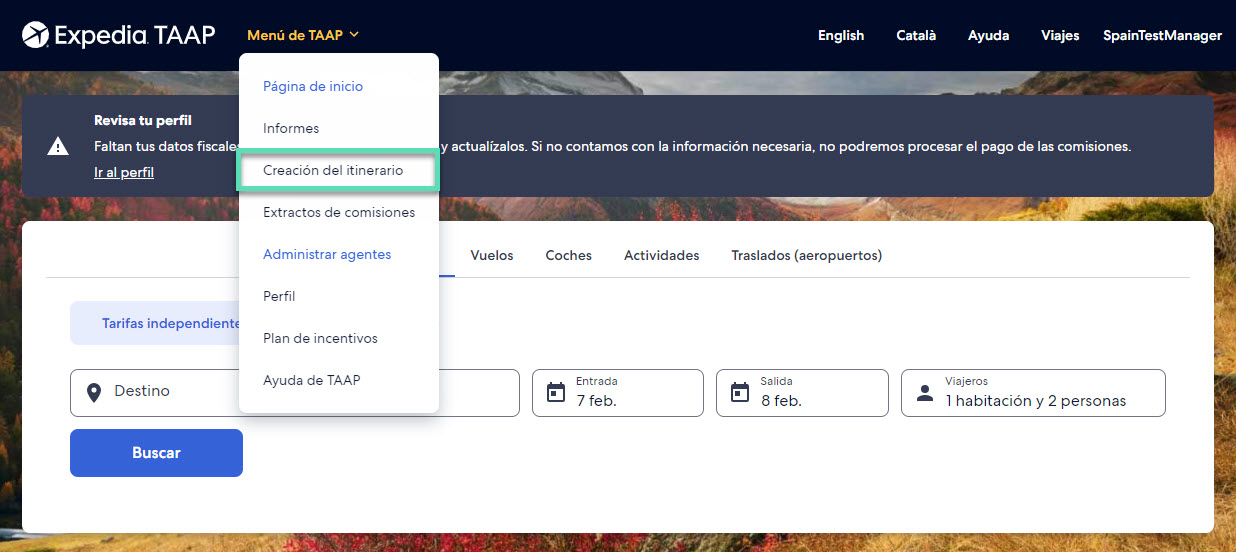Switch language to English

coord(841,35)
